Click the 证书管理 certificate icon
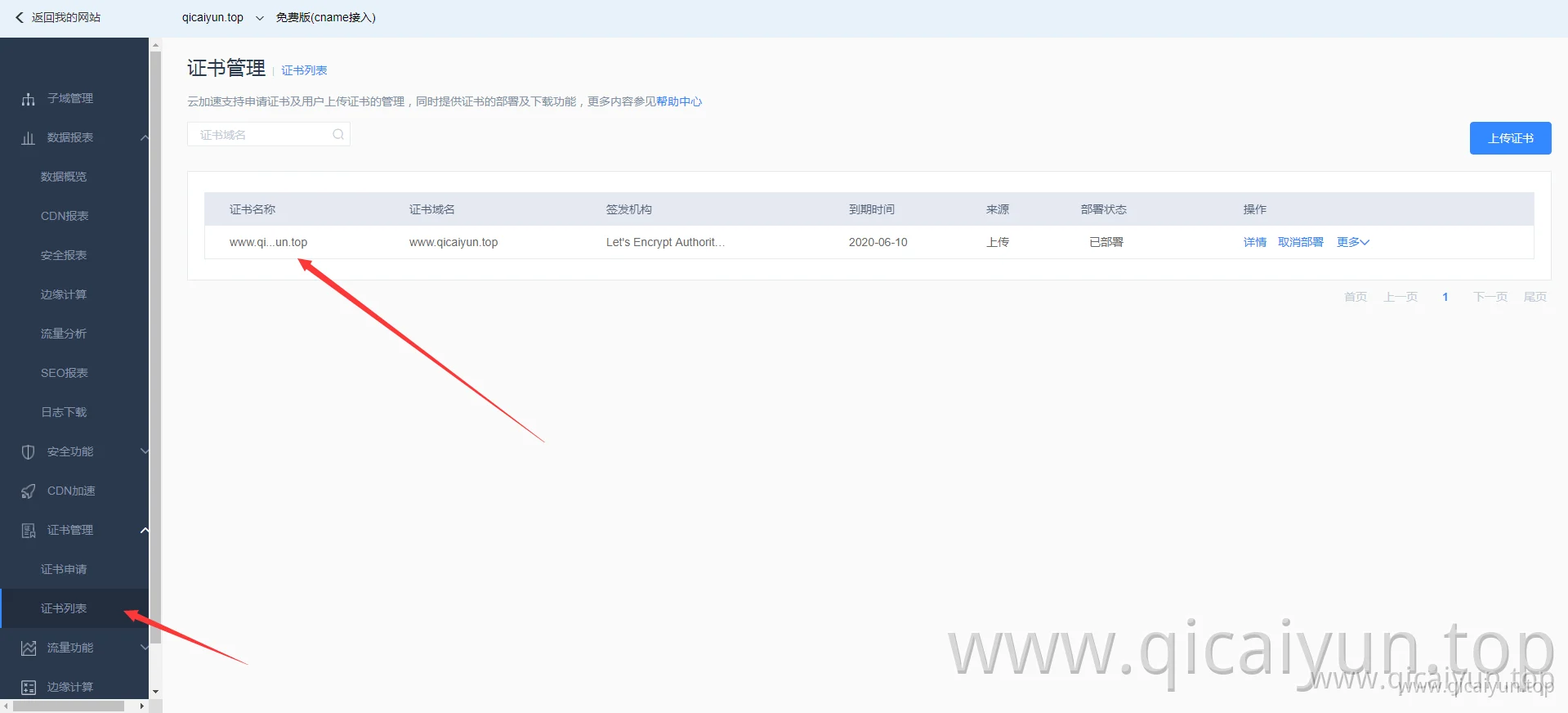 tap(29, 531)
